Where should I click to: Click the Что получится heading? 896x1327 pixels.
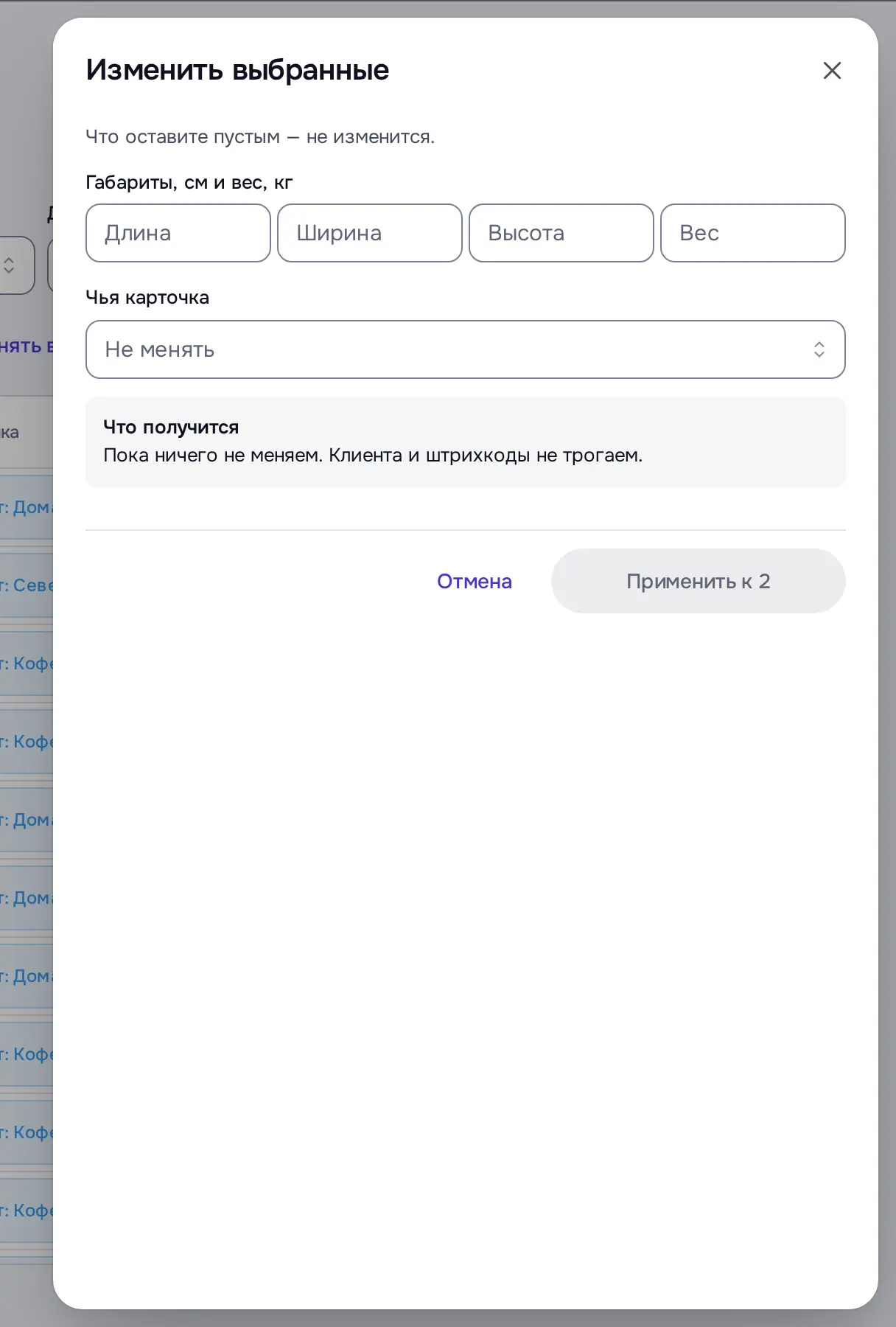pos(171,427)
